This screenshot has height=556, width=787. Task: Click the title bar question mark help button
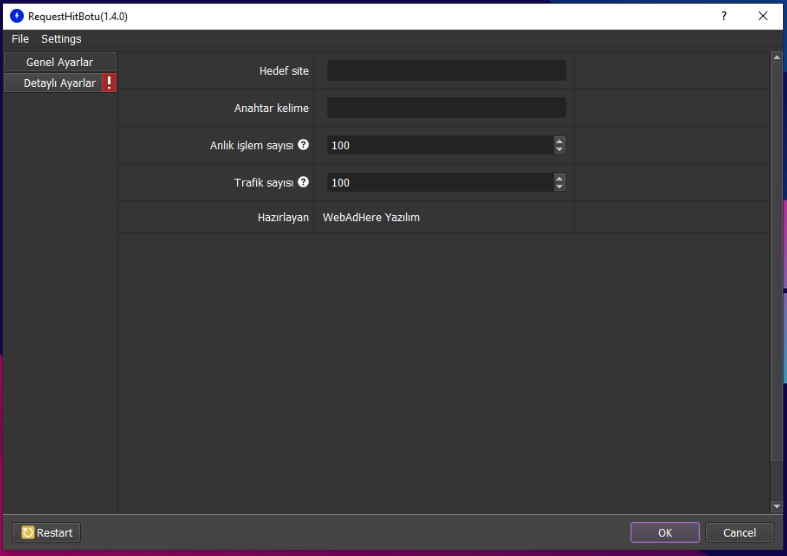point(723,16)
